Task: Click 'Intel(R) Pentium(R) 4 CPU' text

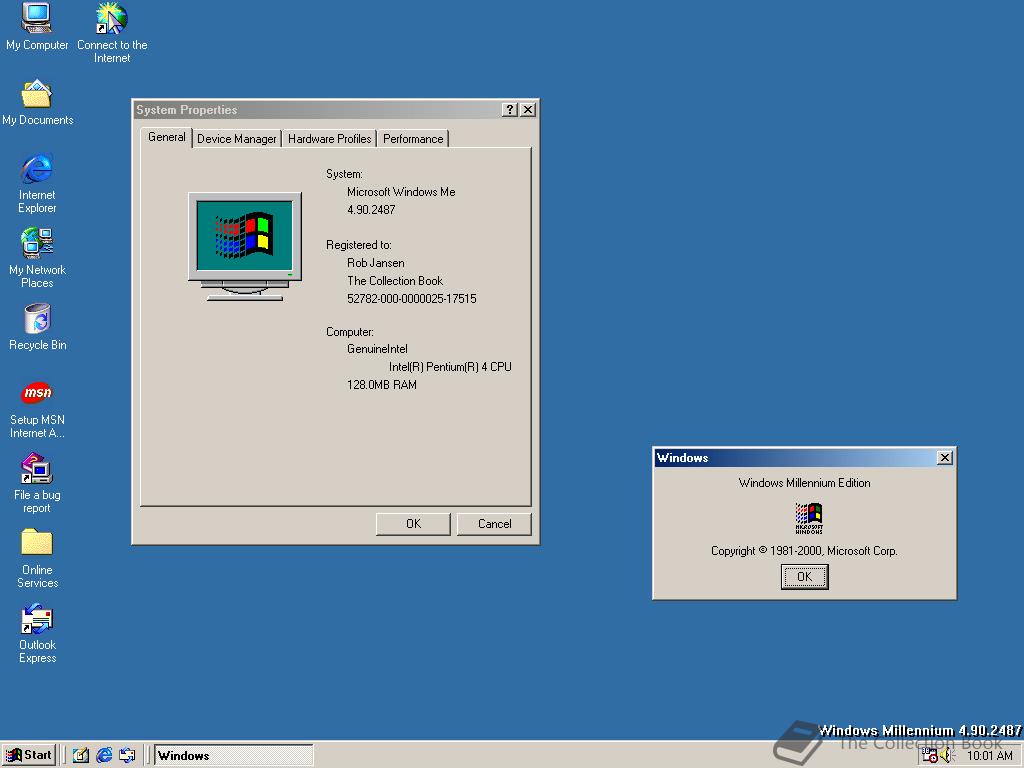Action: [450, 367]
